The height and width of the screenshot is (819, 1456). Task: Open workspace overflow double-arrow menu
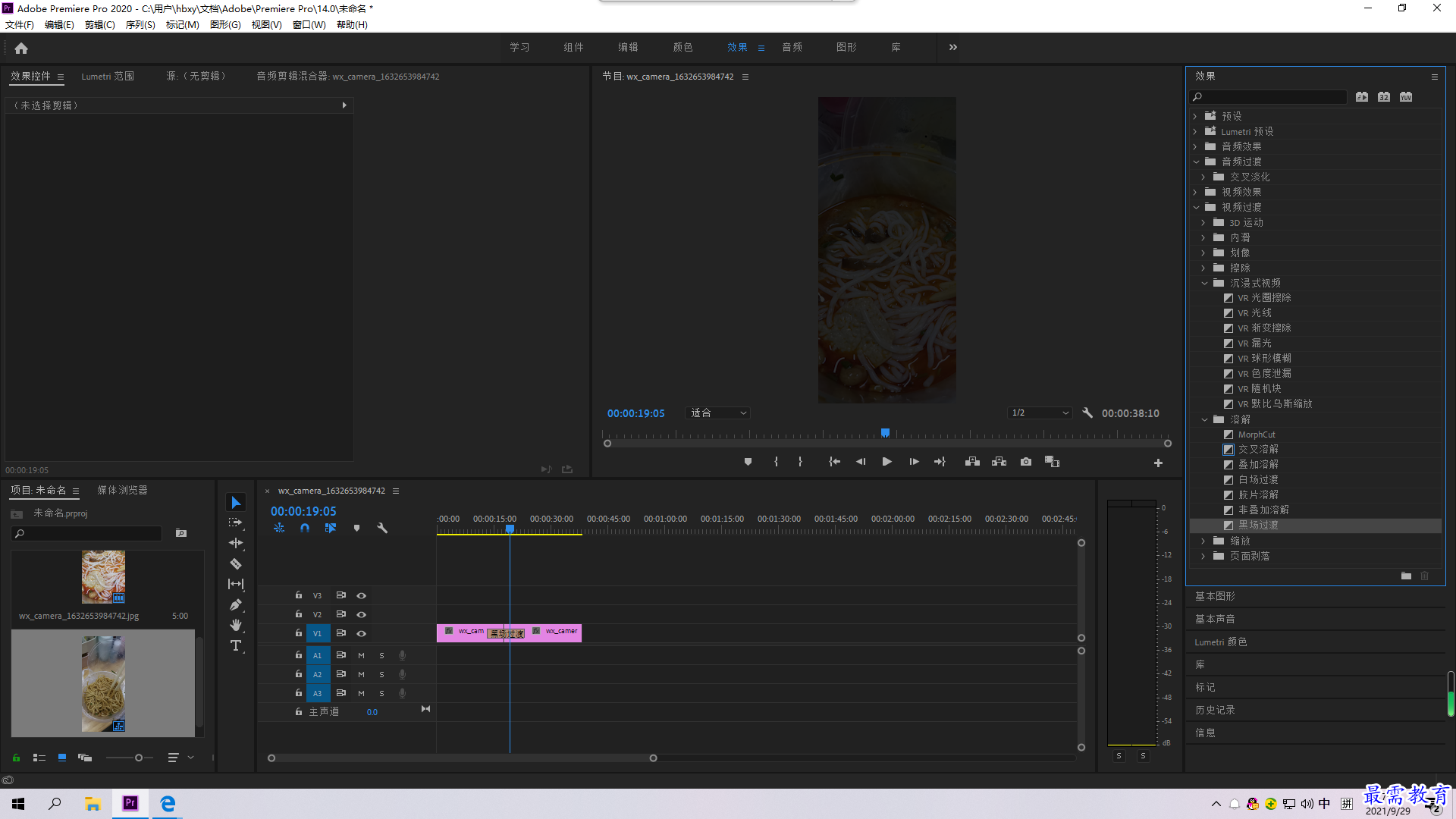pos(953,47)
